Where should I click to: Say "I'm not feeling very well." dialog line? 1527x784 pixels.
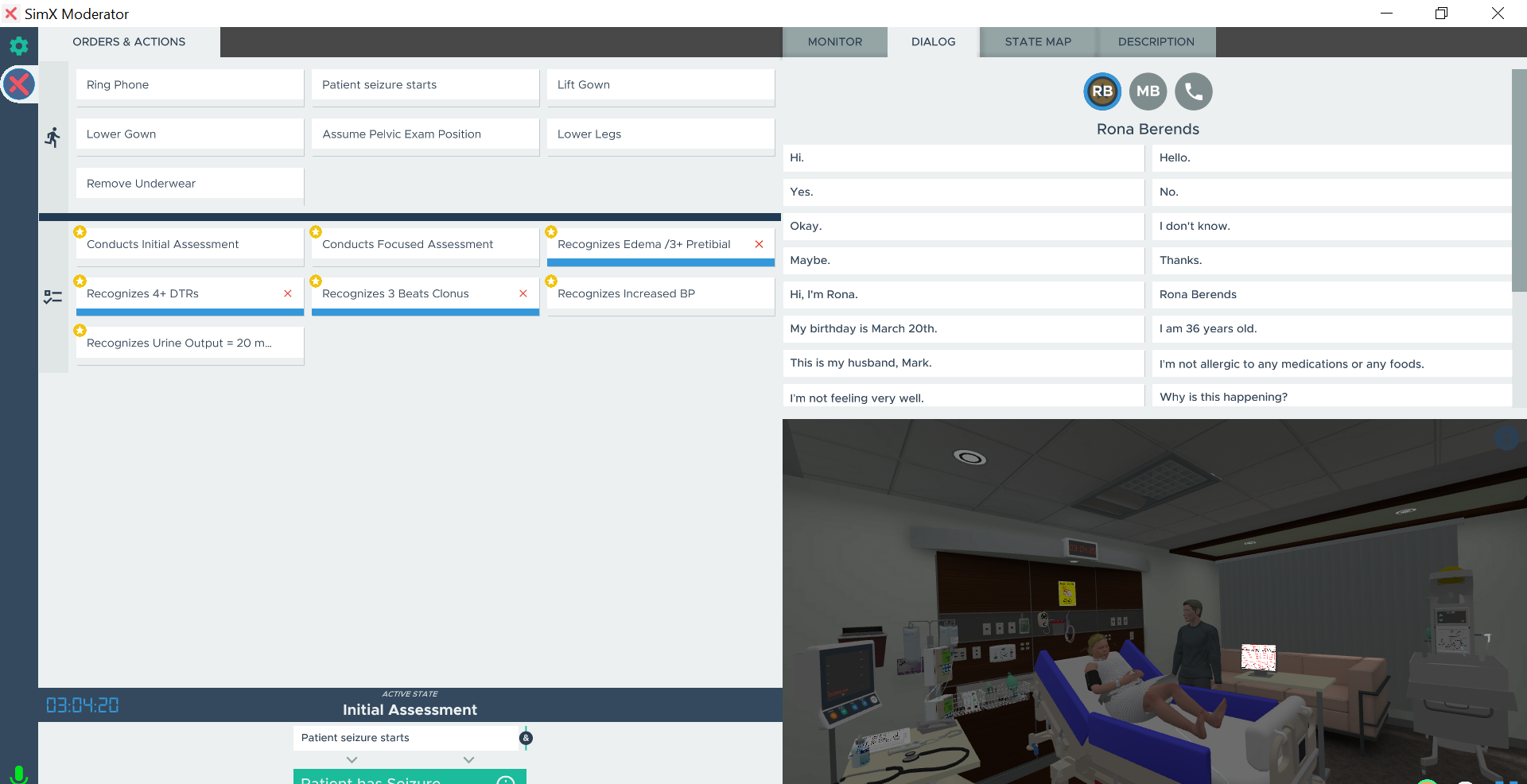tap(962, 397)
